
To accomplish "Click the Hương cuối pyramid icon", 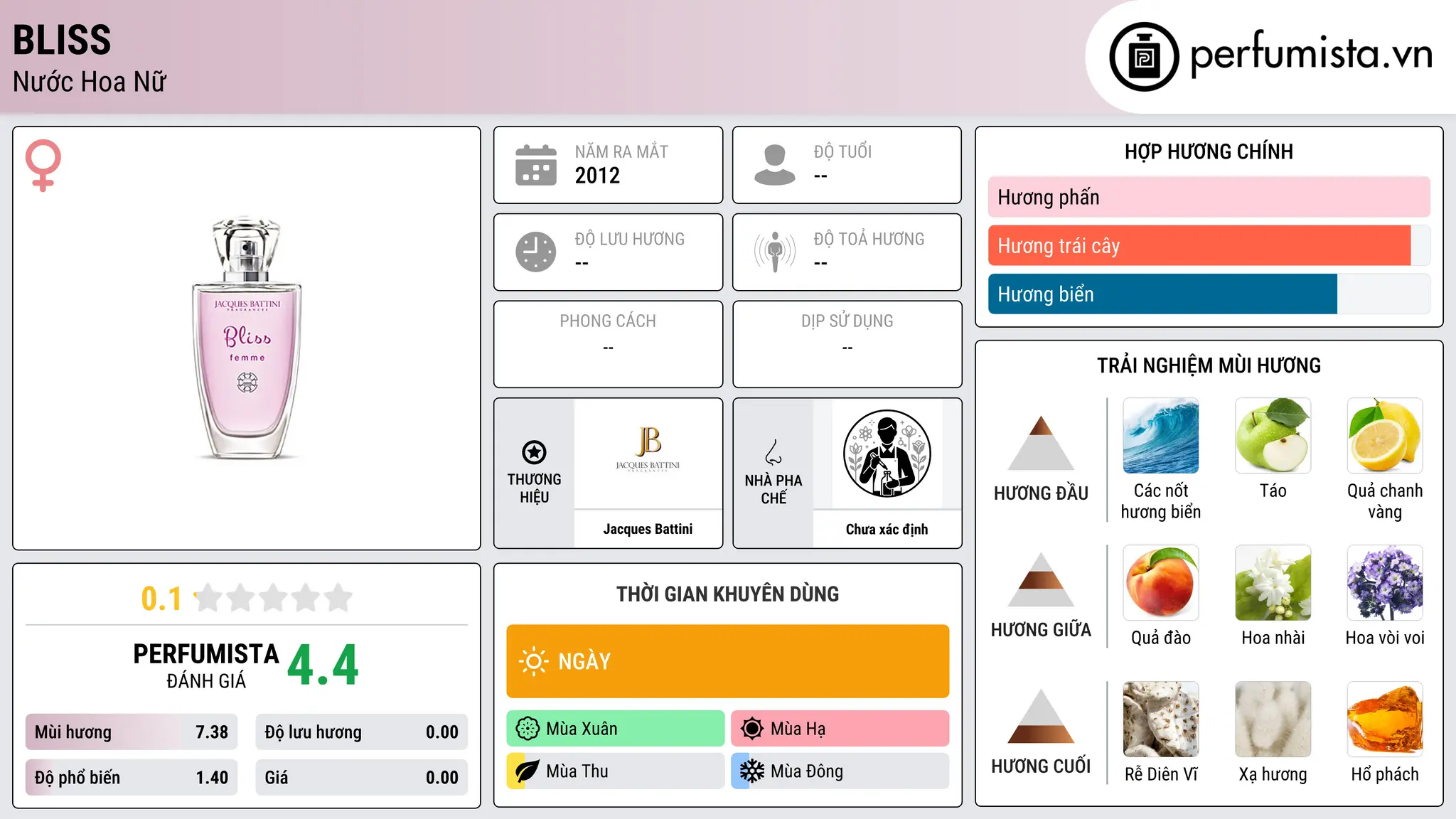I will (1041, 716).
